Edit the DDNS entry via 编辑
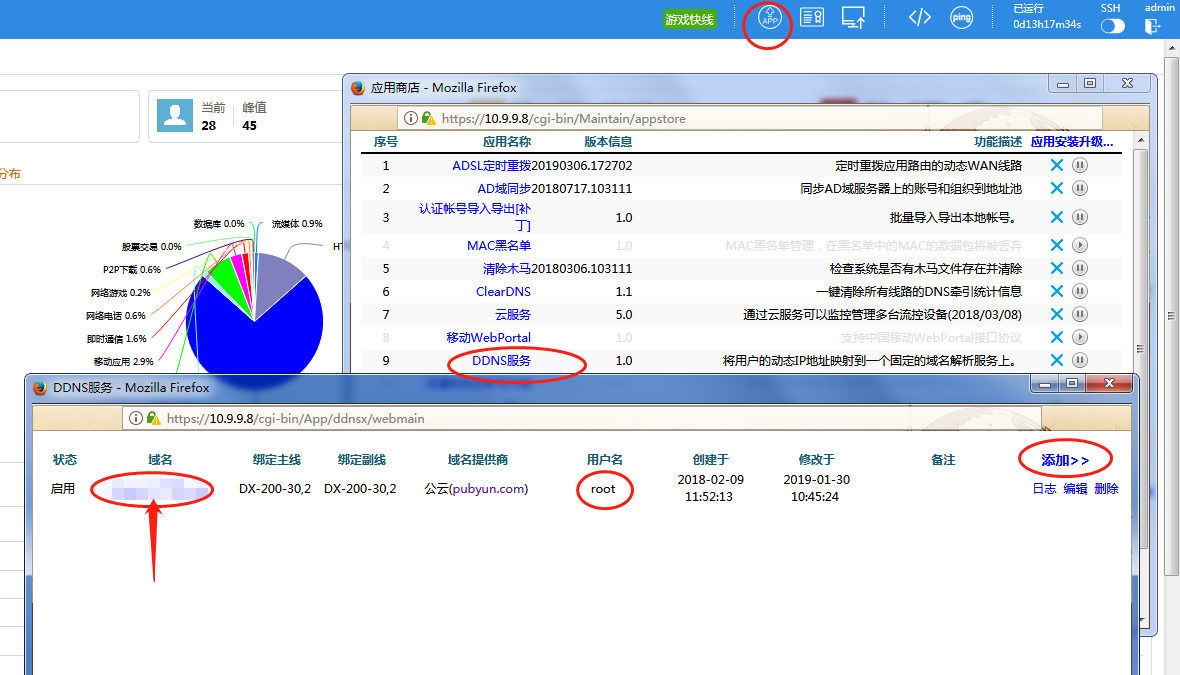Screen dimensions: 1180x675 point(1075,489)
